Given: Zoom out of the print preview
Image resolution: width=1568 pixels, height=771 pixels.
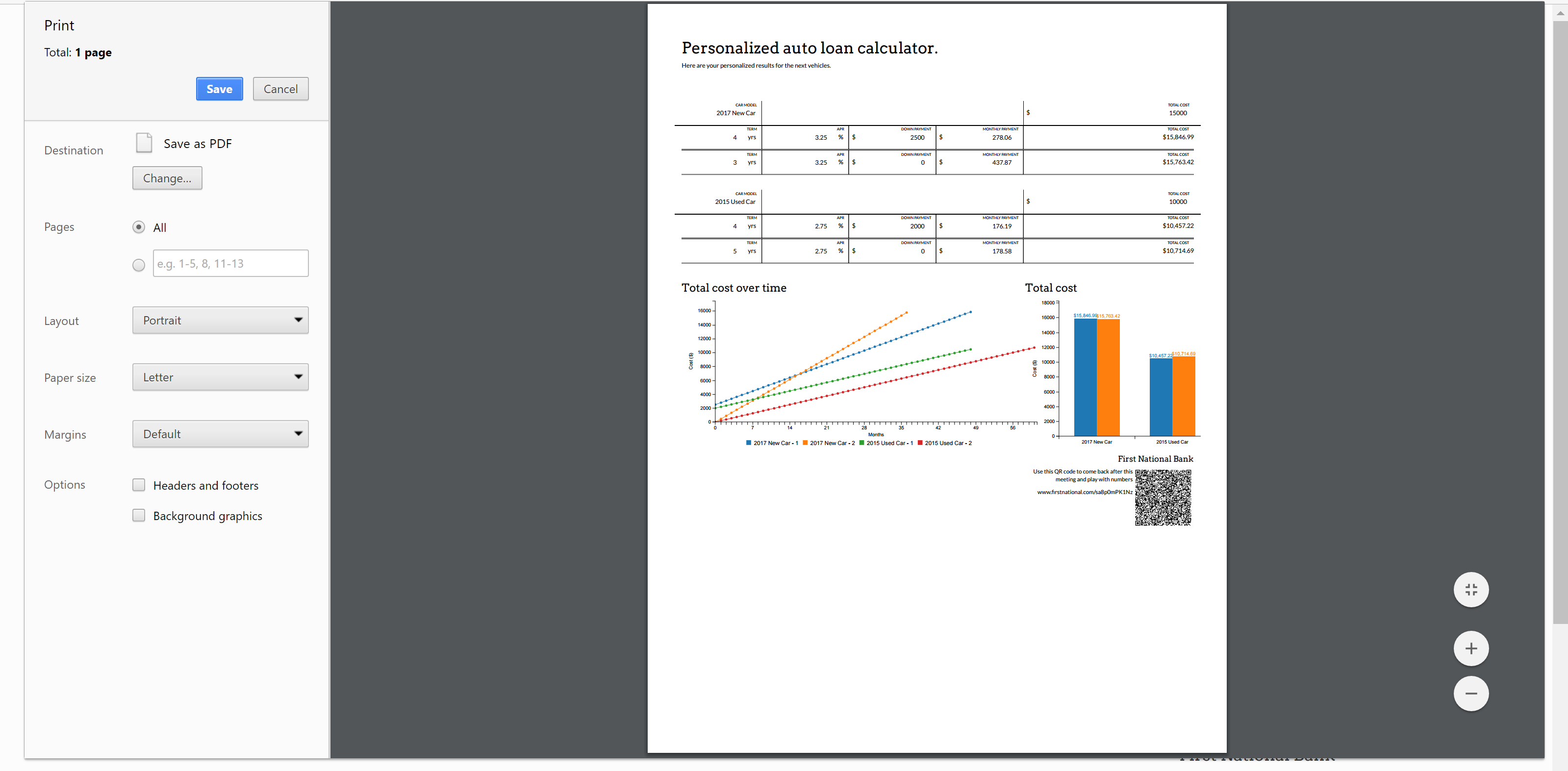Looking at the screenshot, I should click(1470, 693).
